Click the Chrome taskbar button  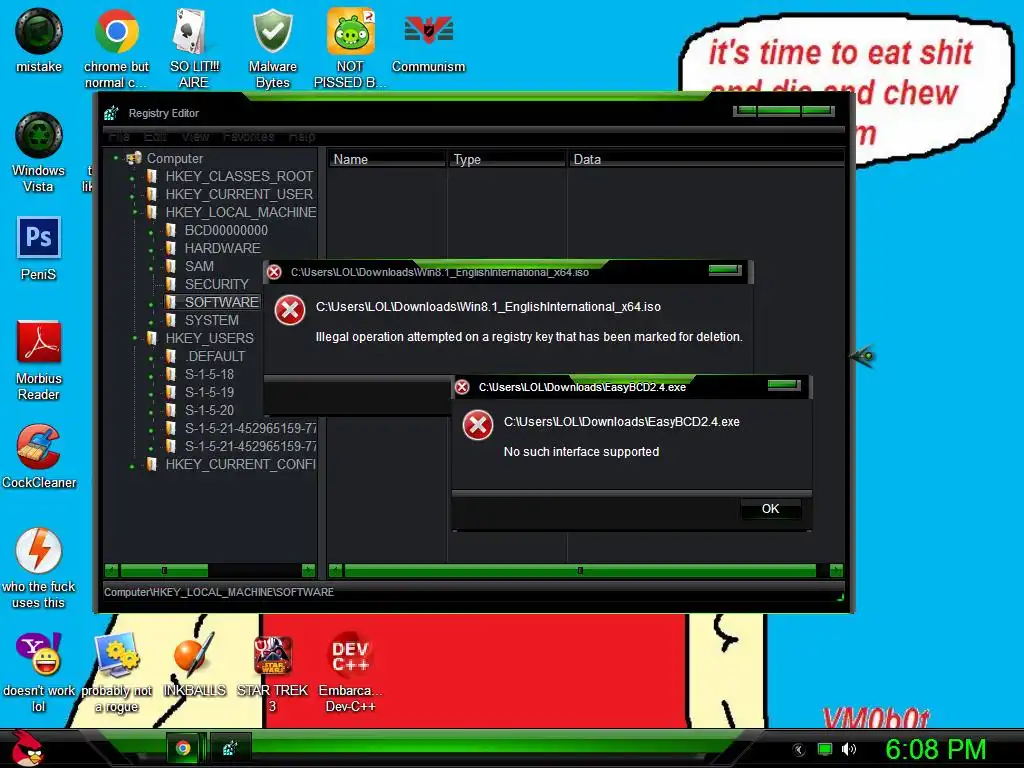[x=184, y=748]
